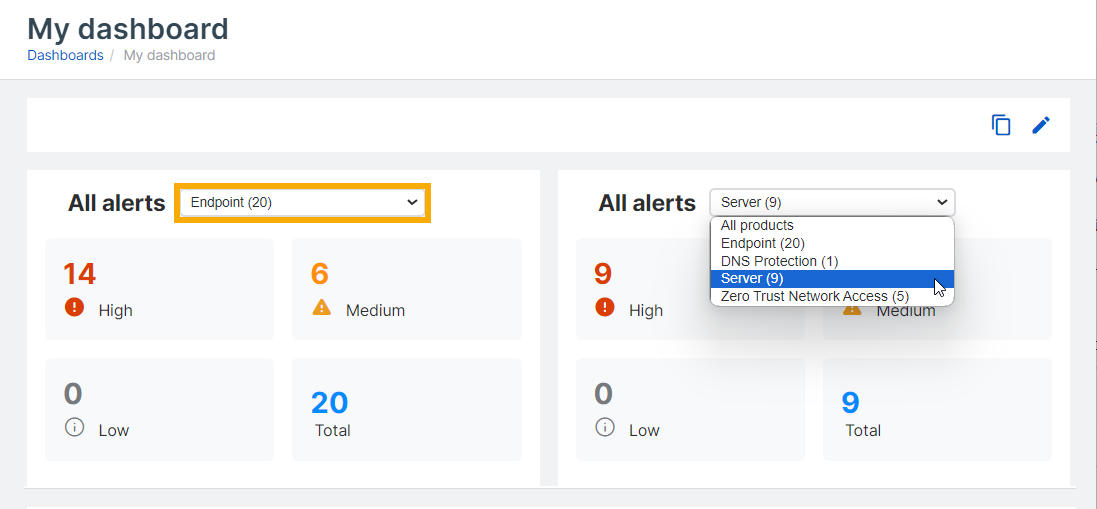Click red High alert icon in Endpoint widget
Viewport: 1097px width, 509px height.
tap(74, 308)
